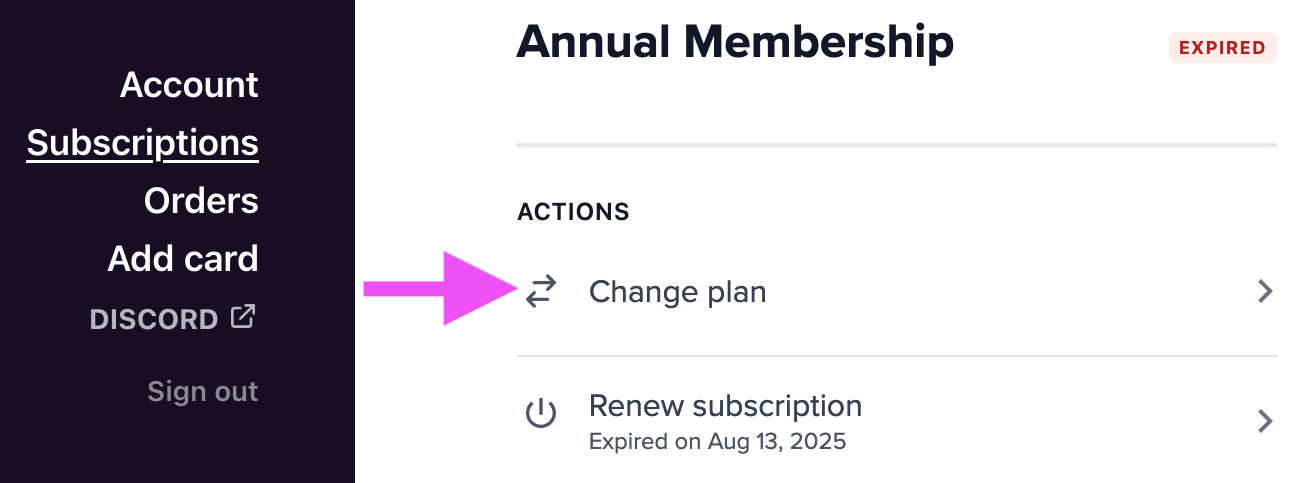Click the red EXPIRED status badge
Screen dimensions: 1302x483
coord(1222,47)
